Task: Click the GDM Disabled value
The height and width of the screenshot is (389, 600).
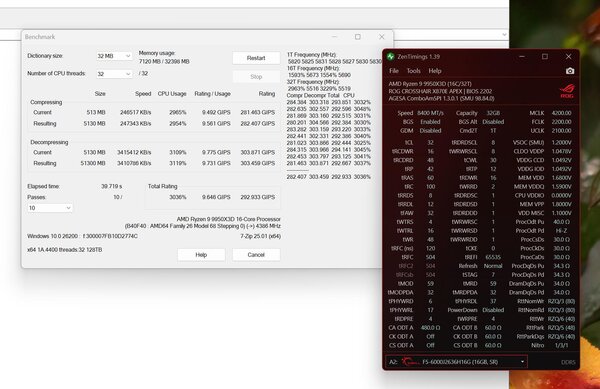Action: pos(430,130)
